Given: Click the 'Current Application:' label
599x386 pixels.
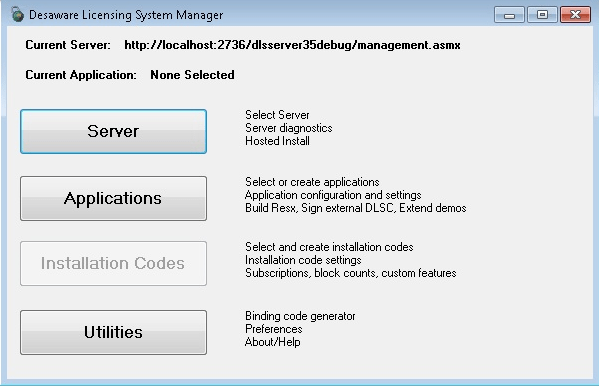Looking at the screenshot, I should click(x=81, y=75).
